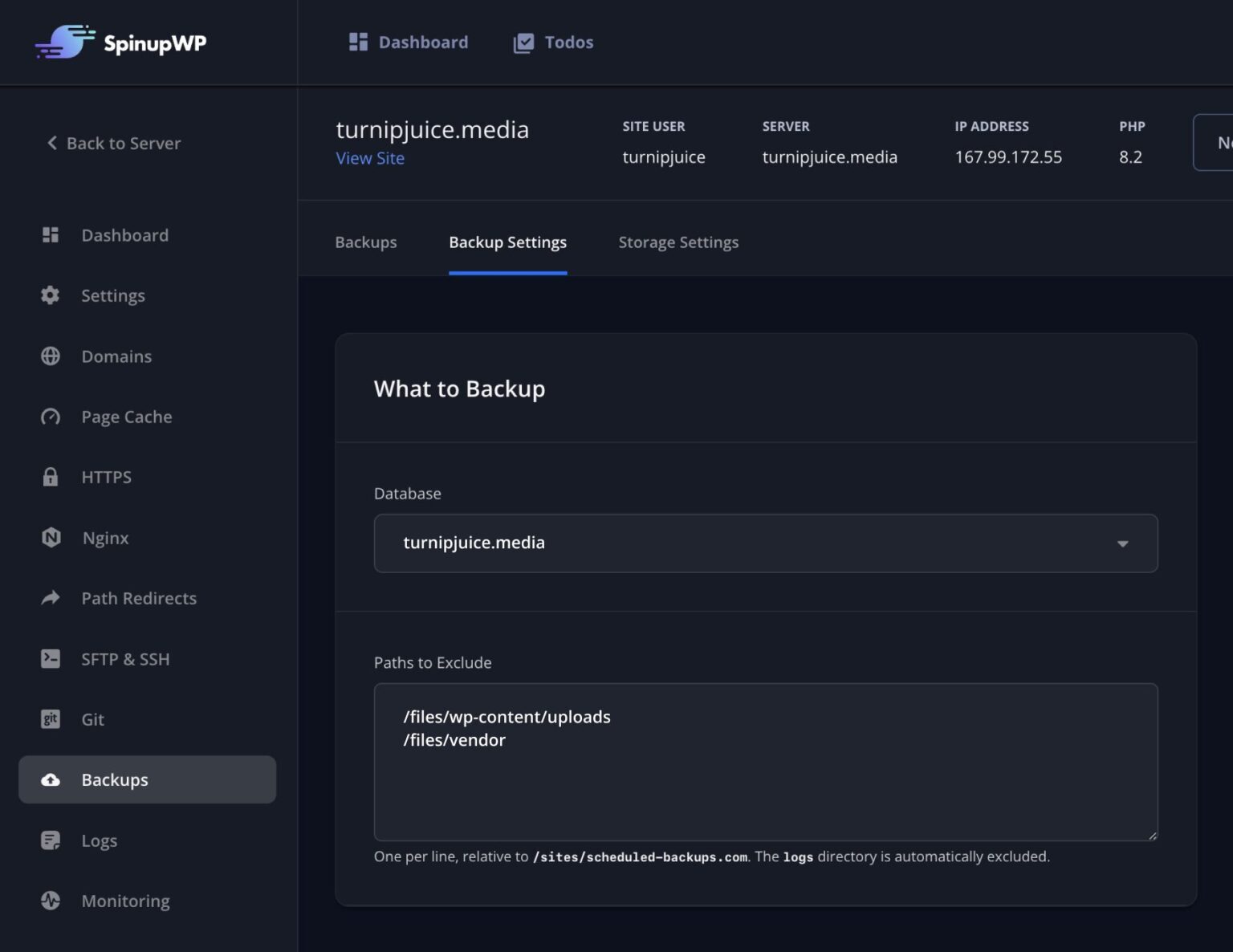Select Backups in the sidebar
The height and width of the screenshot is (952, 1233).
click(147, 779)
